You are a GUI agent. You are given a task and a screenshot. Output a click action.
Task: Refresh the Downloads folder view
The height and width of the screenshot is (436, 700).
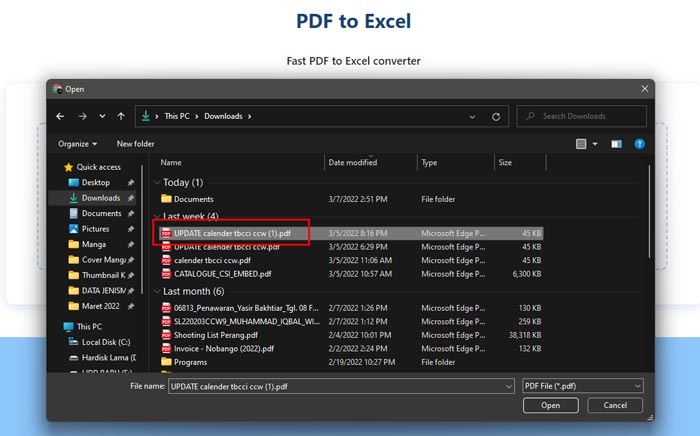coord(496,116)
